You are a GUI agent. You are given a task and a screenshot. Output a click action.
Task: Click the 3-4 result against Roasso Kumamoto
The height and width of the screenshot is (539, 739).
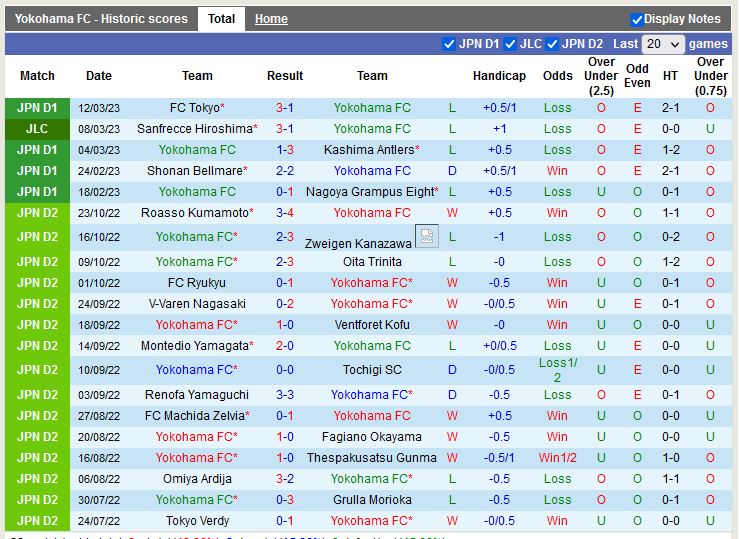click(285, 213)
